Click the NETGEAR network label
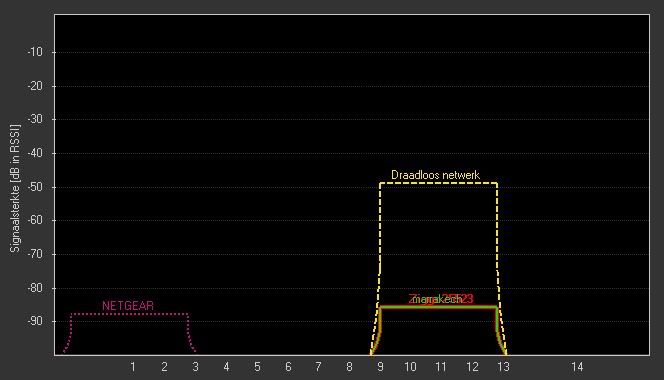664x380 pixels. (128, 305)
